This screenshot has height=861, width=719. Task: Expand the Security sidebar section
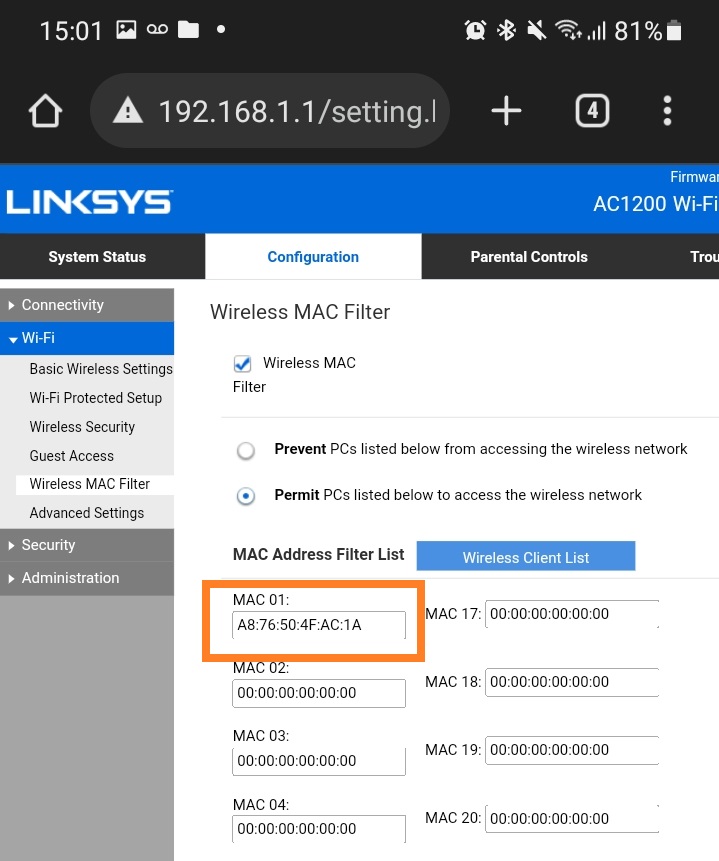(48, 545)
